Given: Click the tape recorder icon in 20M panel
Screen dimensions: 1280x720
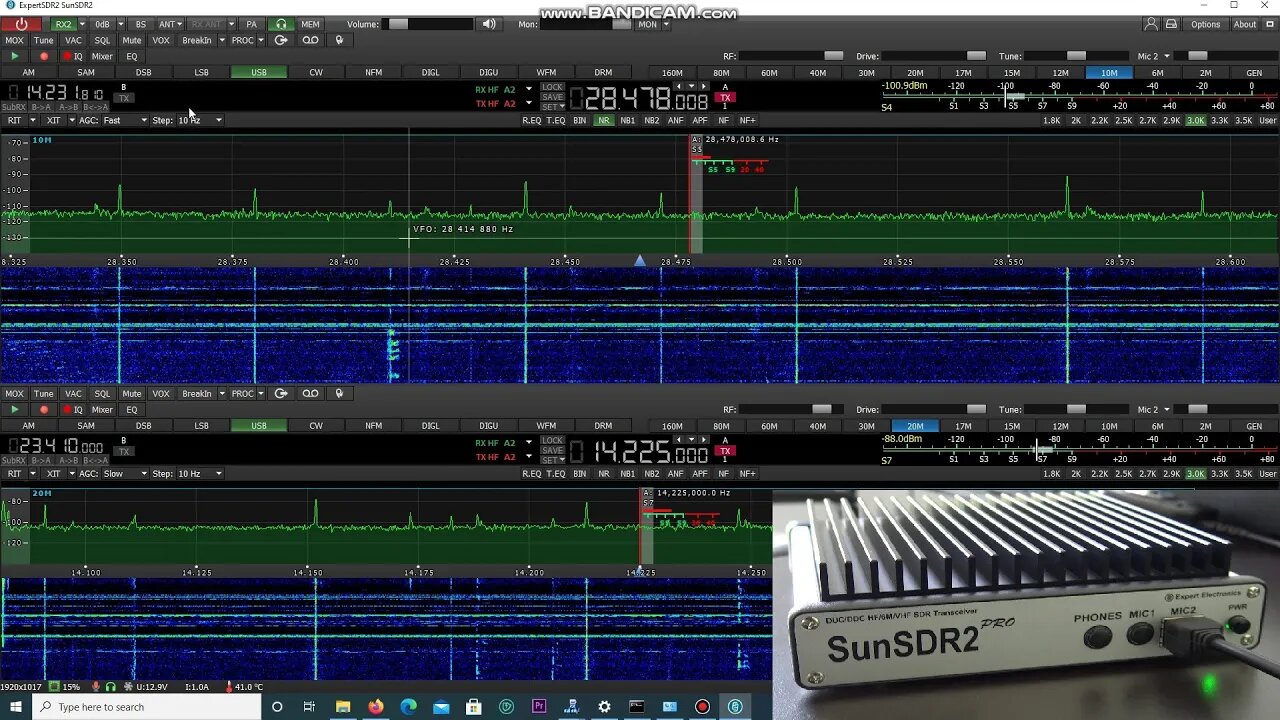Looking at the screenshot, I should [311, 393].
